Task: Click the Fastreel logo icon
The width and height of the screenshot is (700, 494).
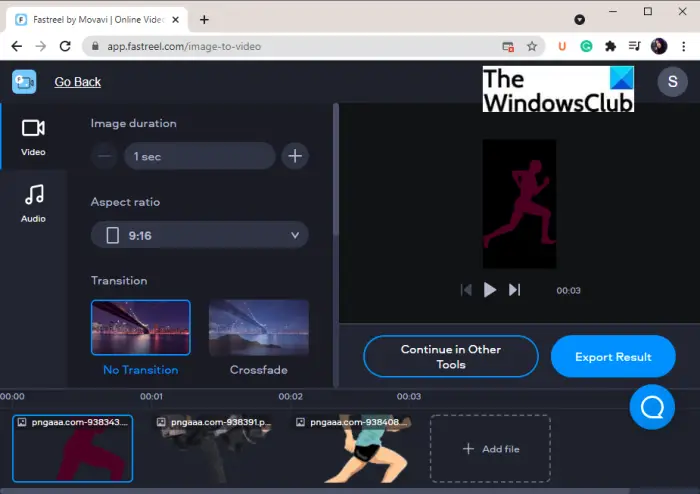Action: (x=24, y=82)
